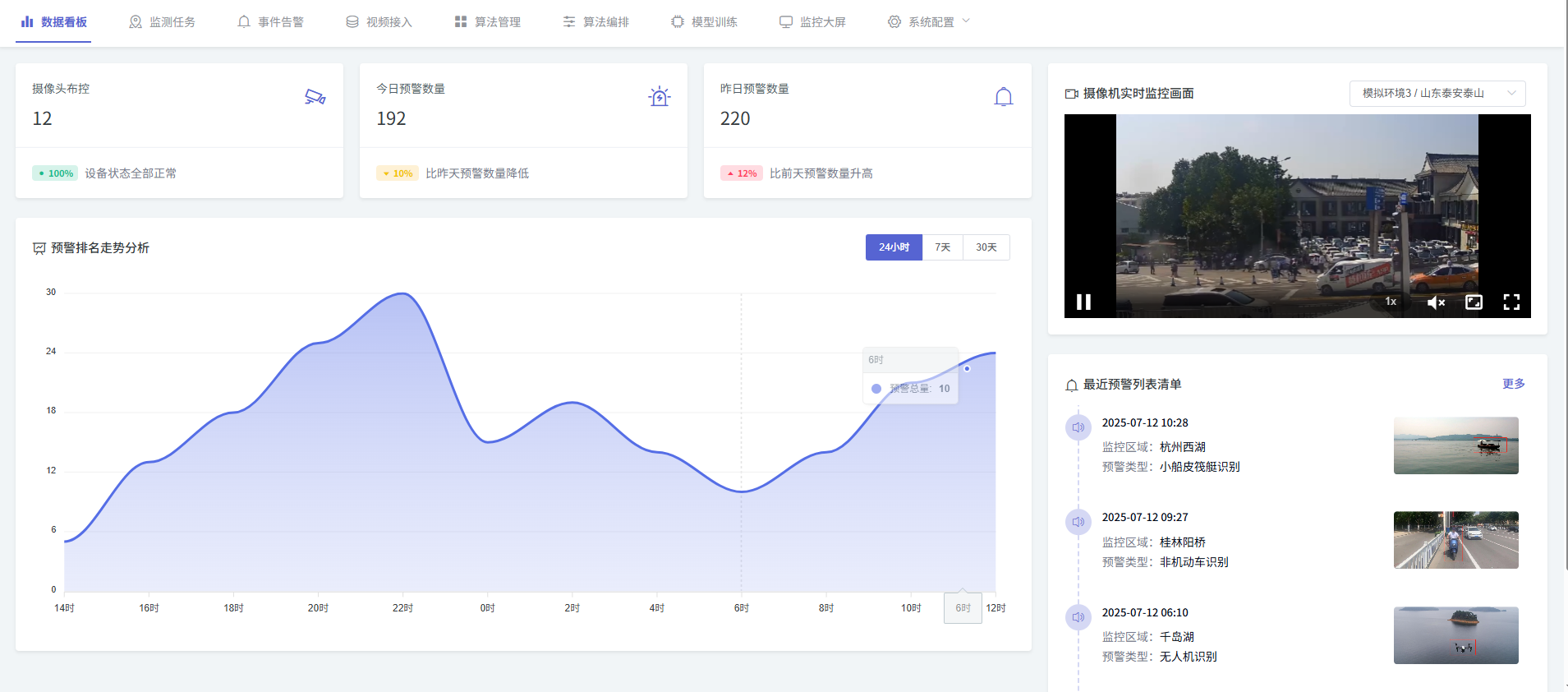Click the 220 yesterday alert count
This screenshot has width=1568, height=692.
(735, 118)
